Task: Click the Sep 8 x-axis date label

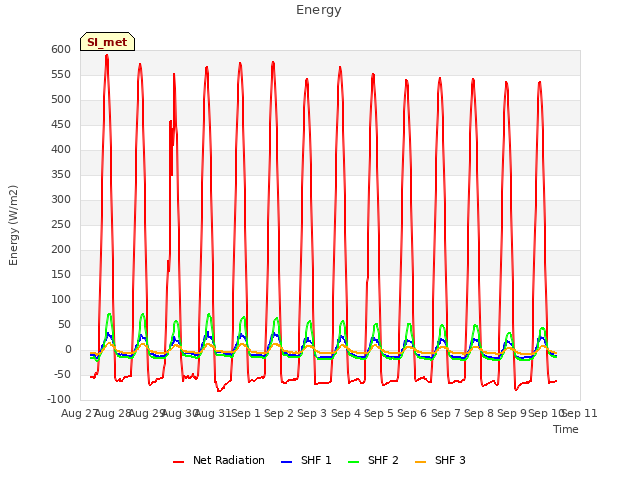Action: [479, 413]
